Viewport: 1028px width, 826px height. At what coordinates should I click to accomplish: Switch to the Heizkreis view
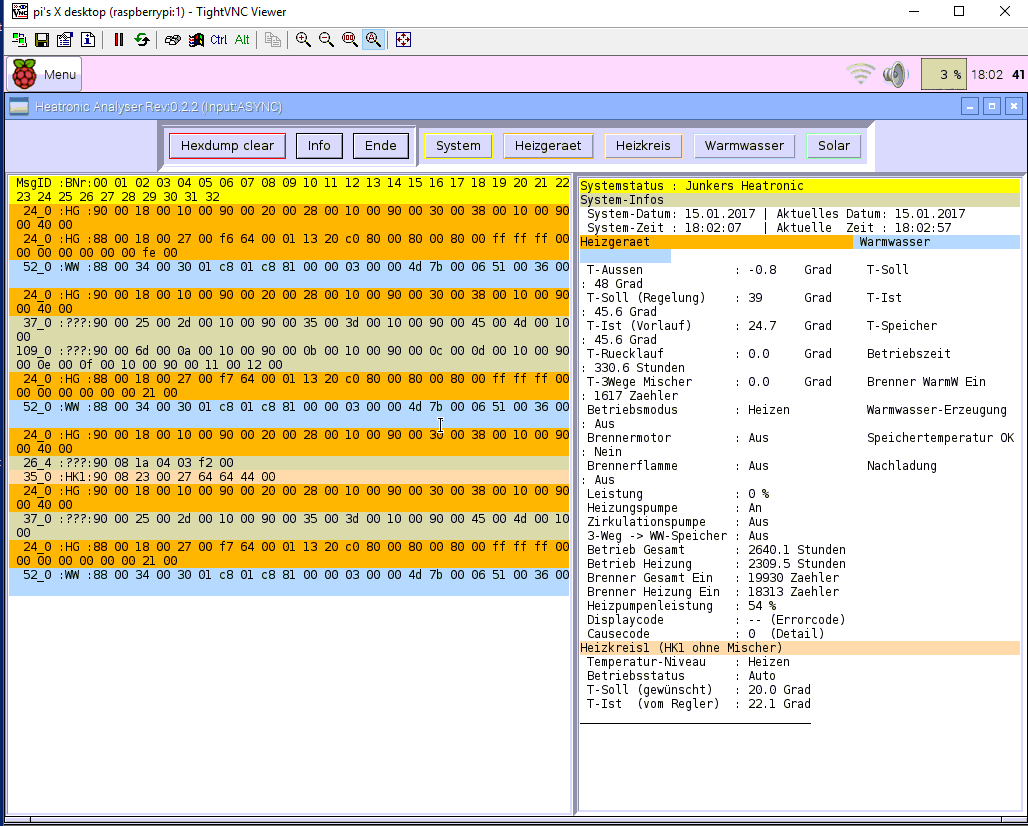[643, 146]
